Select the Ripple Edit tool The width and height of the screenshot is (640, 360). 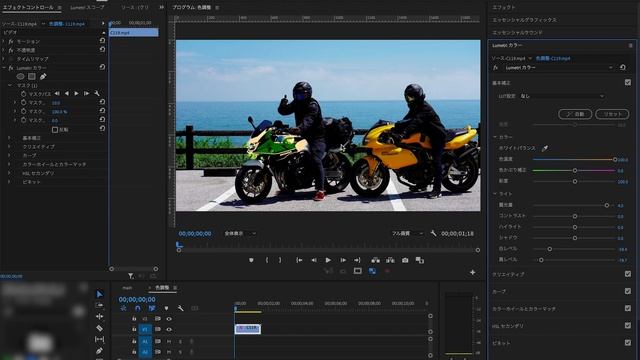(x=99, y=316)
